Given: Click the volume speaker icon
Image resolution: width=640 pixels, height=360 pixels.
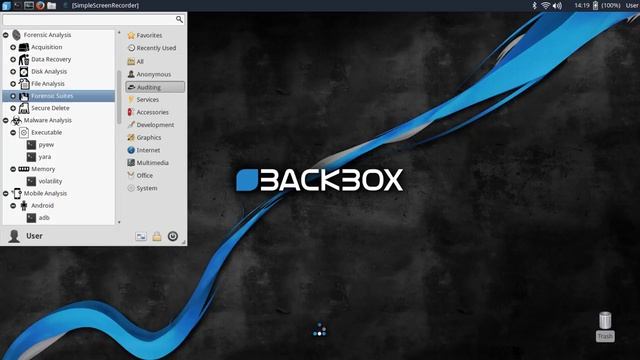Looking at the screenshot, I should click(557, 5).
